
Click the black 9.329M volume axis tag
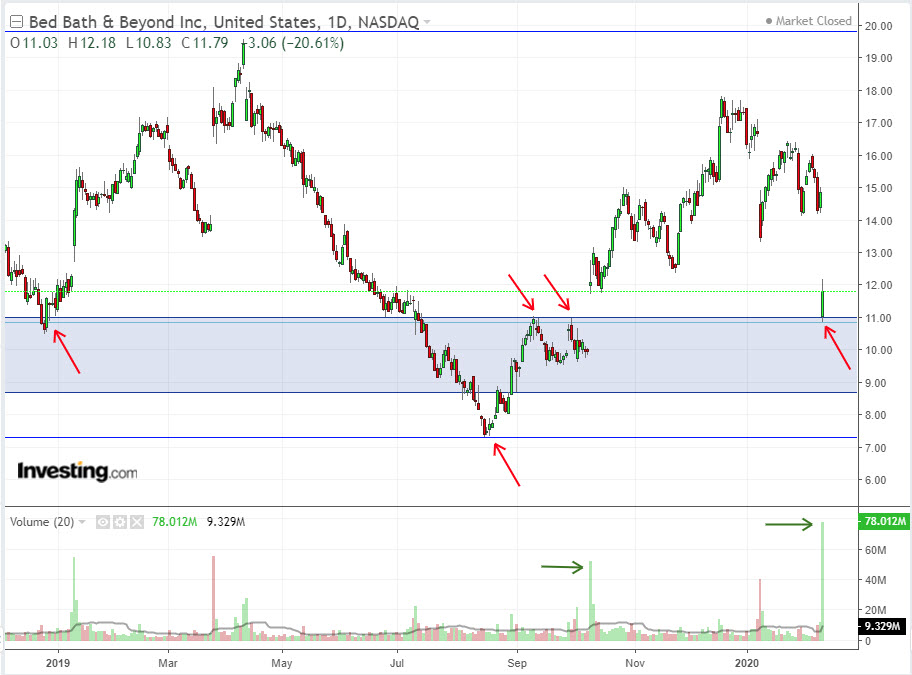pos(882,626)
